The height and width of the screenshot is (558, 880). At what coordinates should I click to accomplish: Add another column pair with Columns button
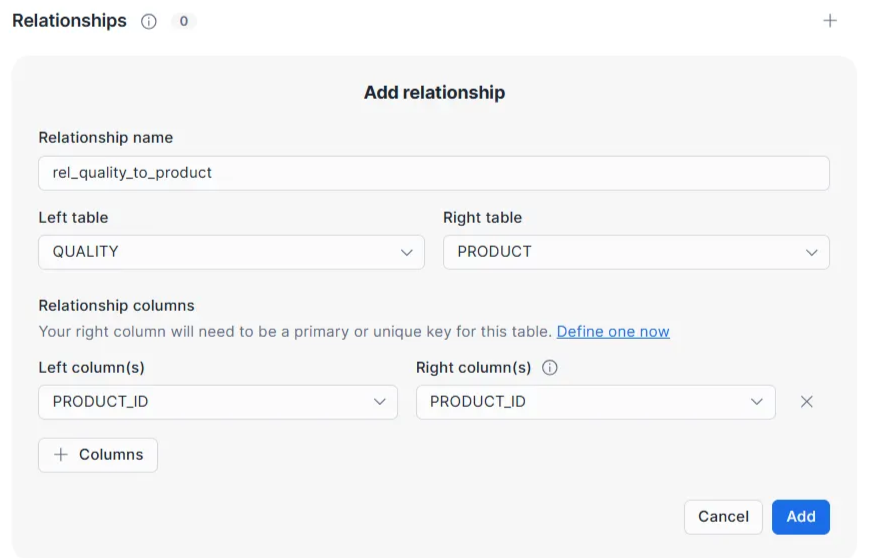[98, 455]
